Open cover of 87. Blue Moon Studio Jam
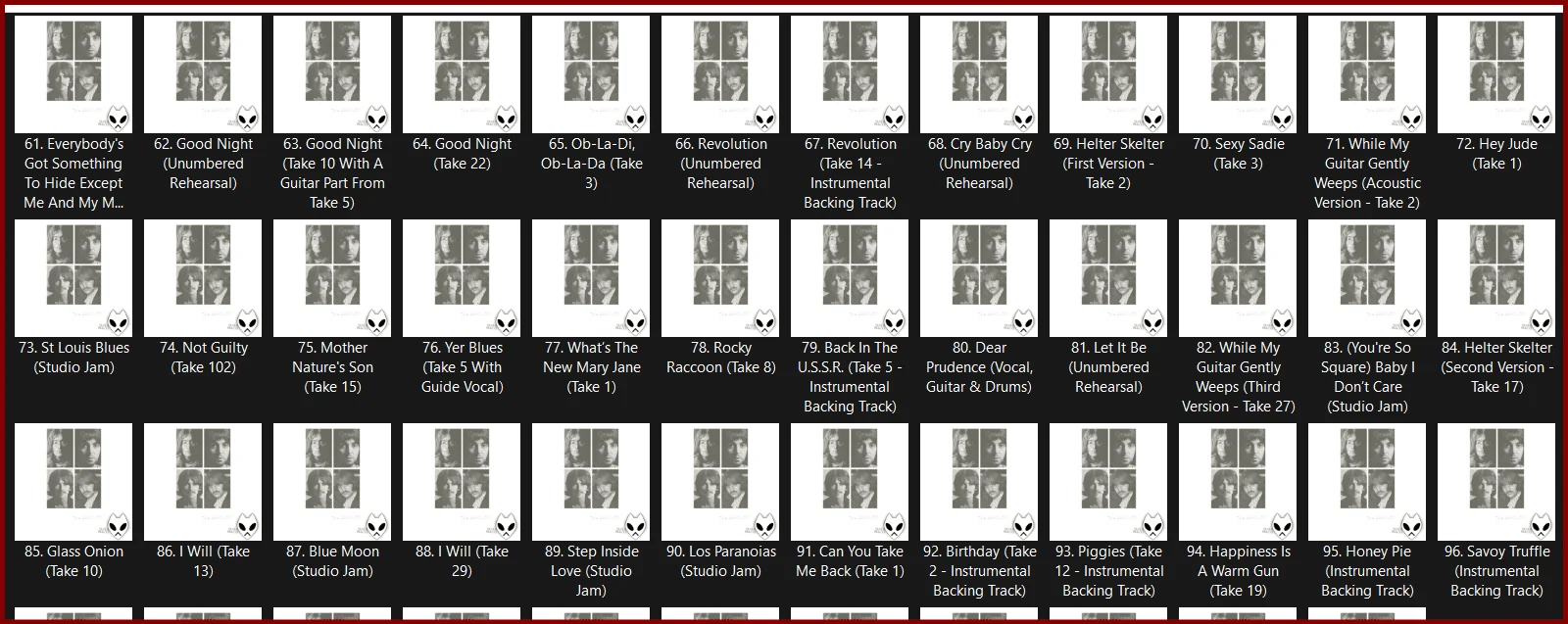This screenshot has width=1568, height=624. click(332, 482)
